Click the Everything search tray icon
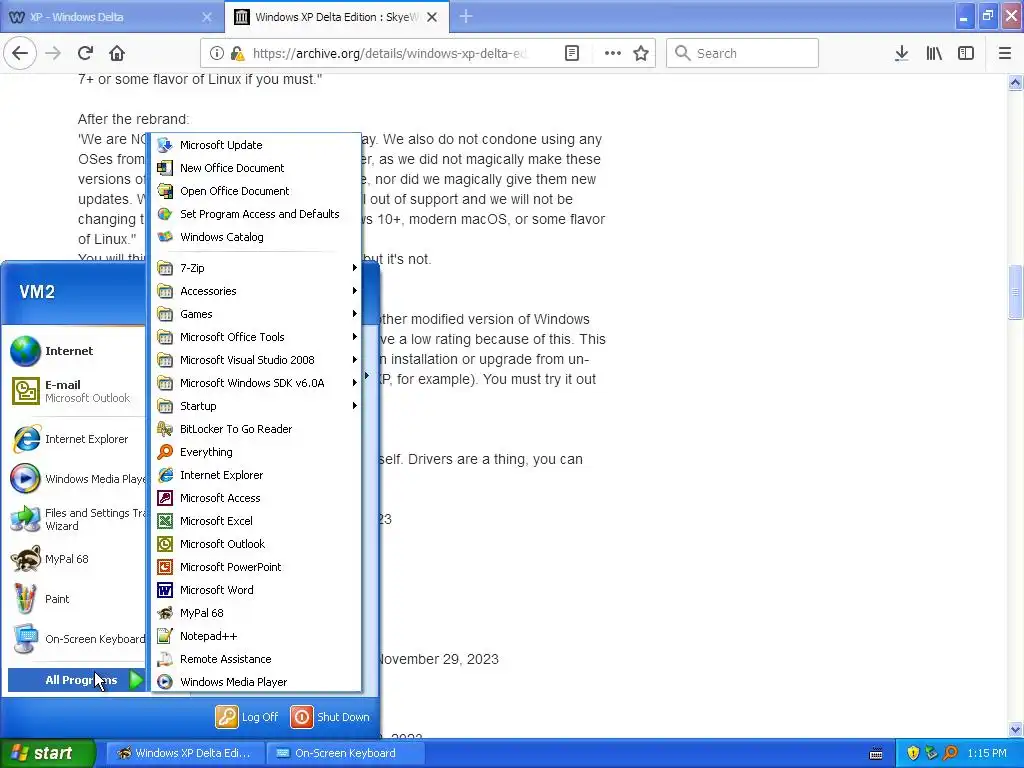The height and width of the screenshot is (768, 1024). (x=950, y=753)
